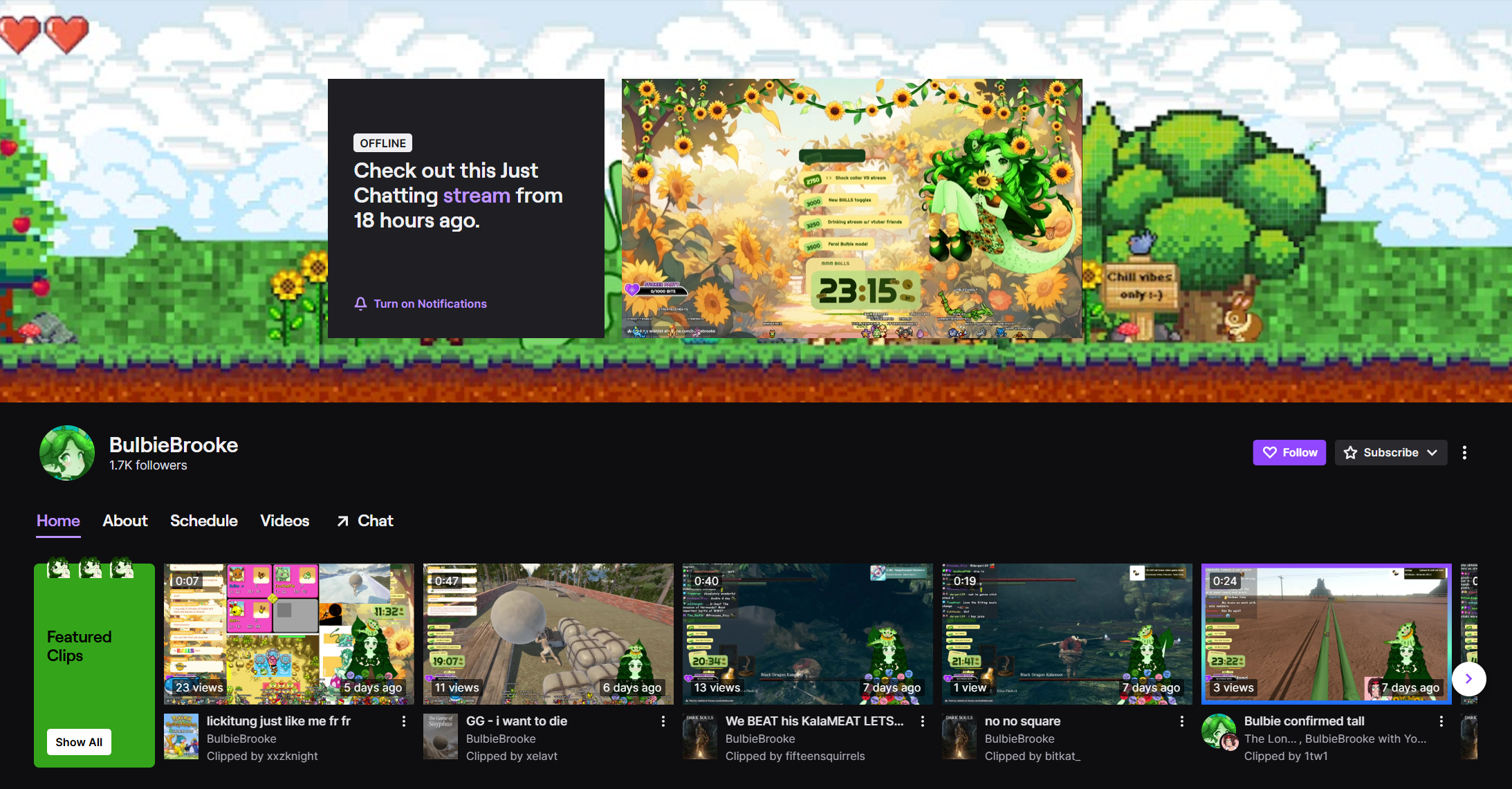This screenshot has height=789, width=1512.
Task: Advance the clips carousel with the right arrow
Action: [1468, 679]
